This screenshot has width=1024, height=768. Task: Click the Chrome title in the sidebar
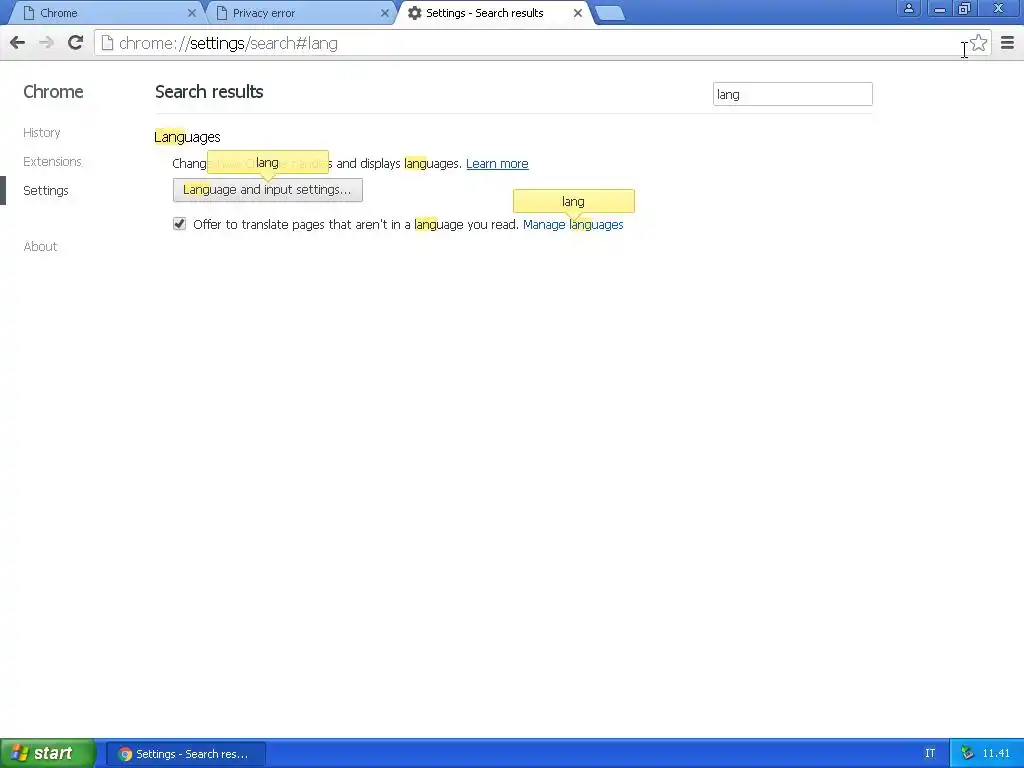click(x=54, y=92)
